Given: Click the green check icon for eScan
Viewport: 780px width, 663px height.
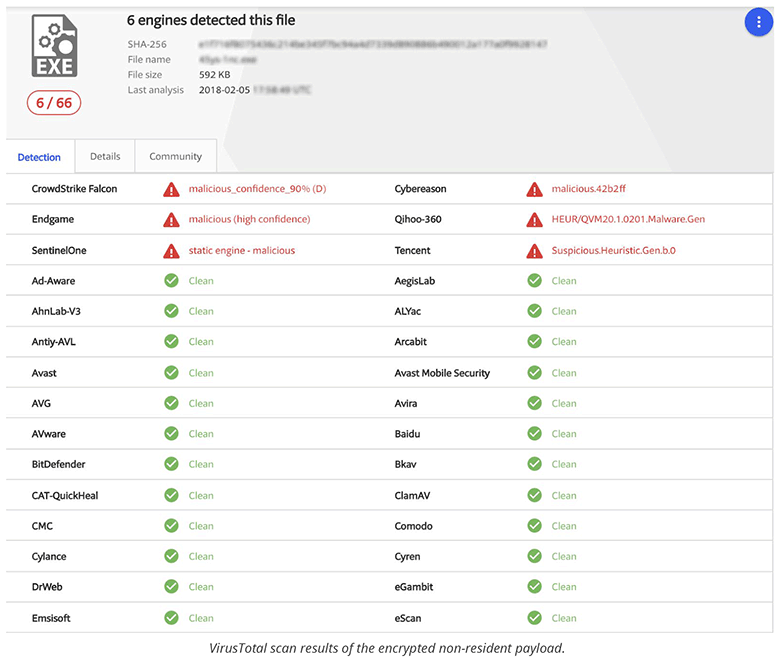Looking at the screenshot, I should (535, 618).
